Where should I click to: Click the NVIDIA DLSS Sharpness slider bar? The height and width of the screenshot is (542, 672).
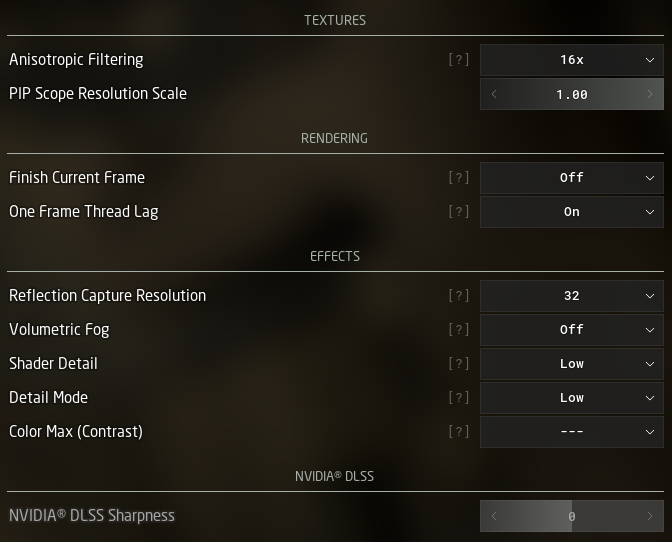click(571, 516)
